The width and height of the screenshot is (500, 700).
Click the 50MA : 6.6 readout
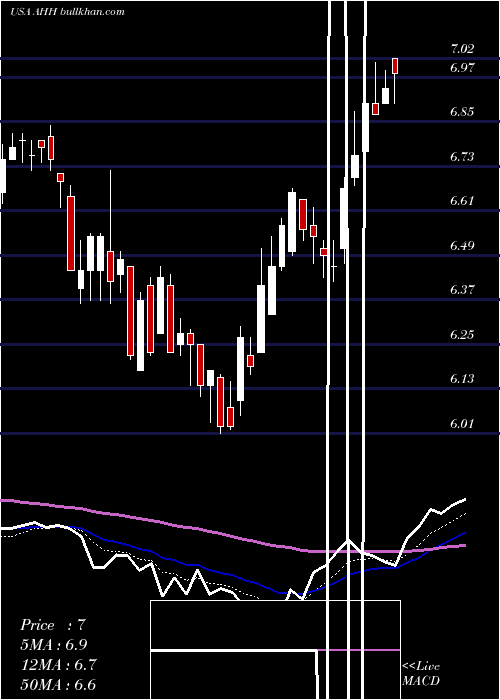tap(58, 684)
